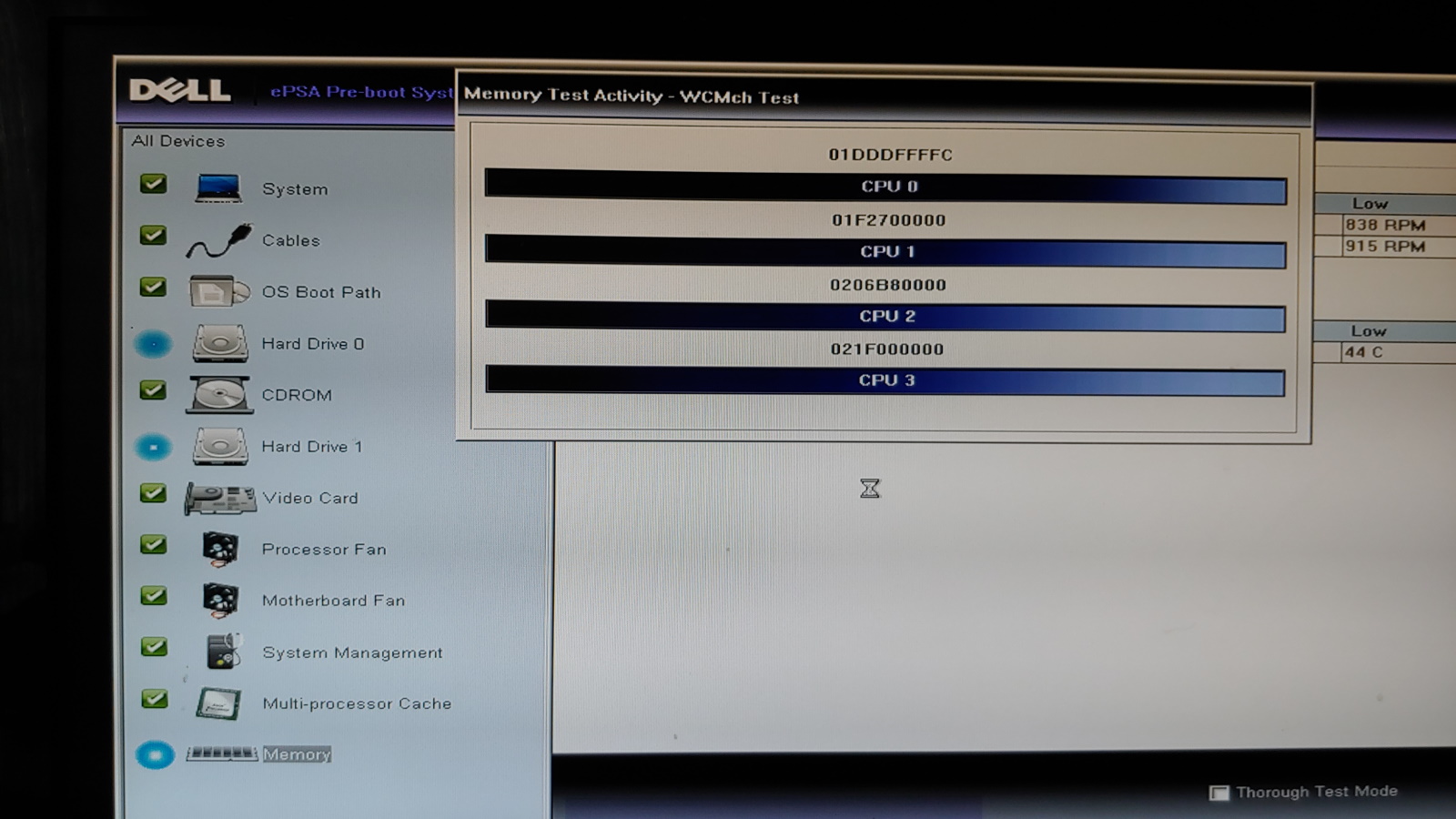Click the 838 RPM fan value

point(1385,225)
